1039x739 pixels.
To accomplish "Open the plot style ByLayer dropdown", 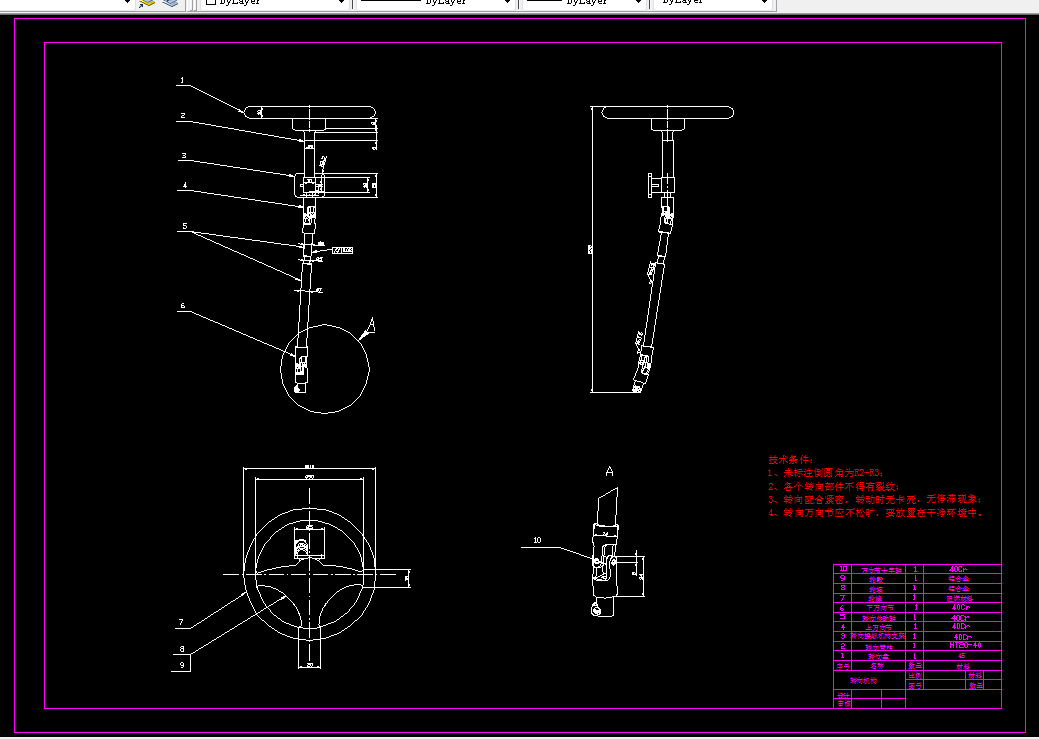I will [x=713, y=3].
